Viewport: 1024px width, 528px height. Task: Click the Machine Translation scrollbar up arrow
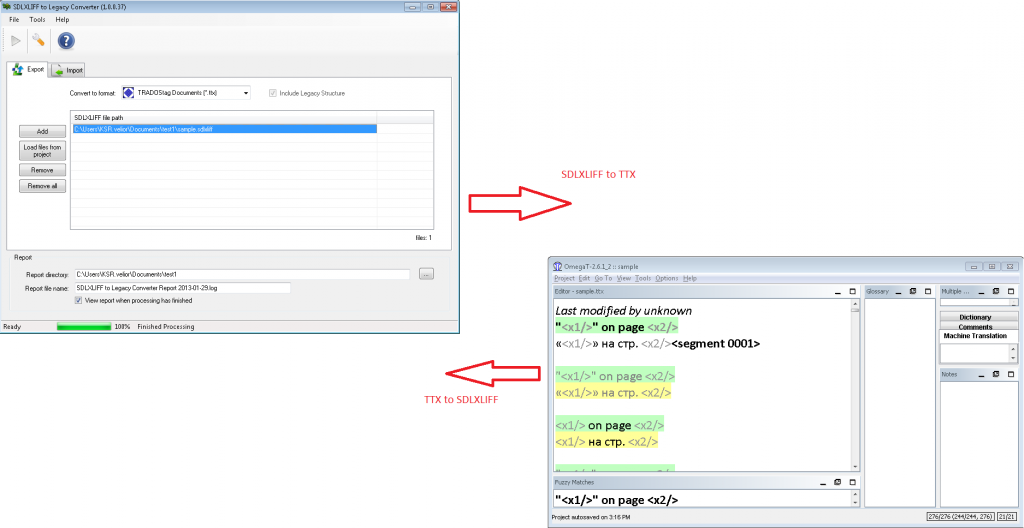click(1013, 349)
